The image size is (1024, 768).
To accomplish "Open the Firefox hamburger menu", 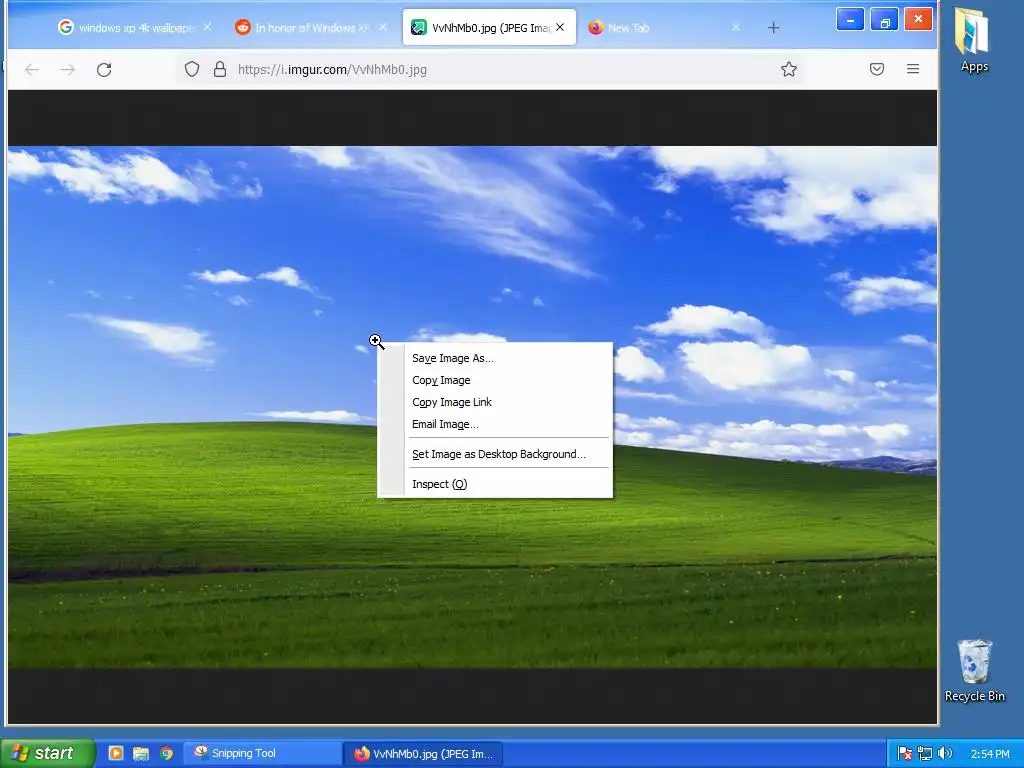I will point(913,69).
